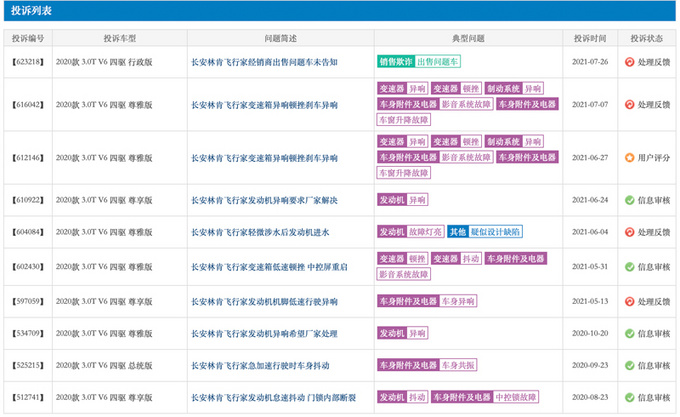Click the 车身附件及电器 车身异响 tag
This screenshot has width=680, height=417.
(427, 301)
